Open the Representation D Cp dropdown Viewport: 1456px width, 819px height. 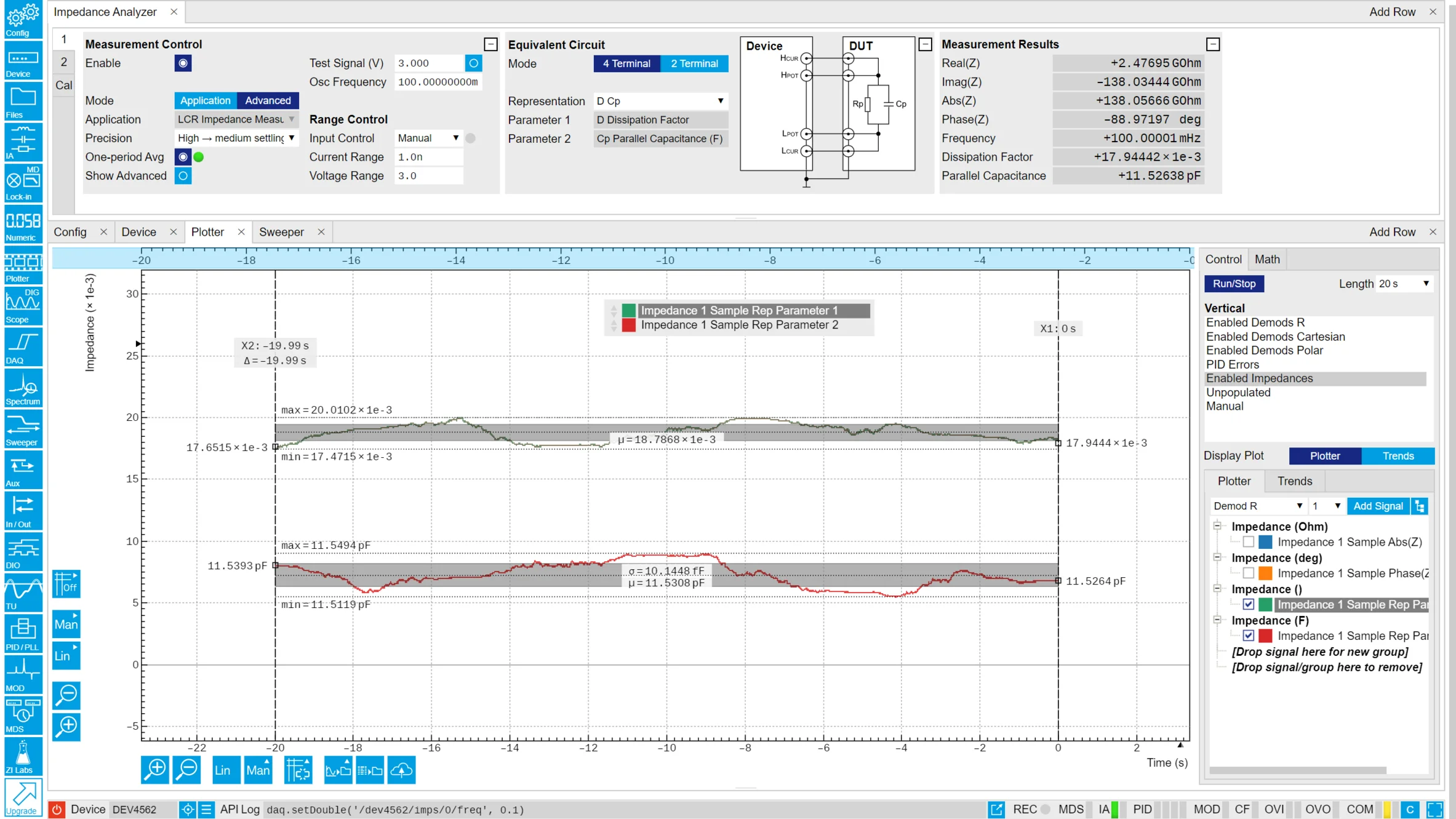660,101
